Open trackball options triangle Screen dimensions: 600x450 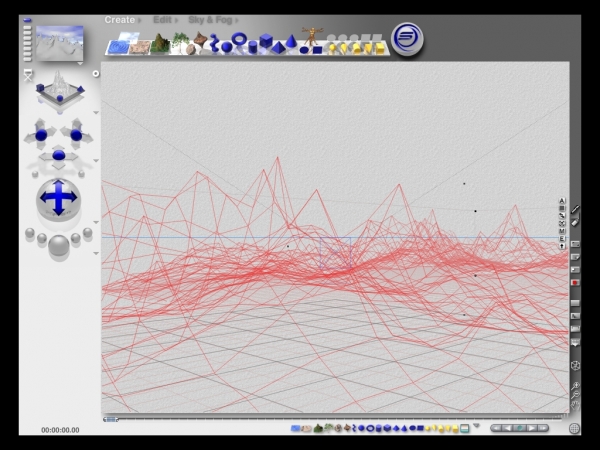coord(96,222)
